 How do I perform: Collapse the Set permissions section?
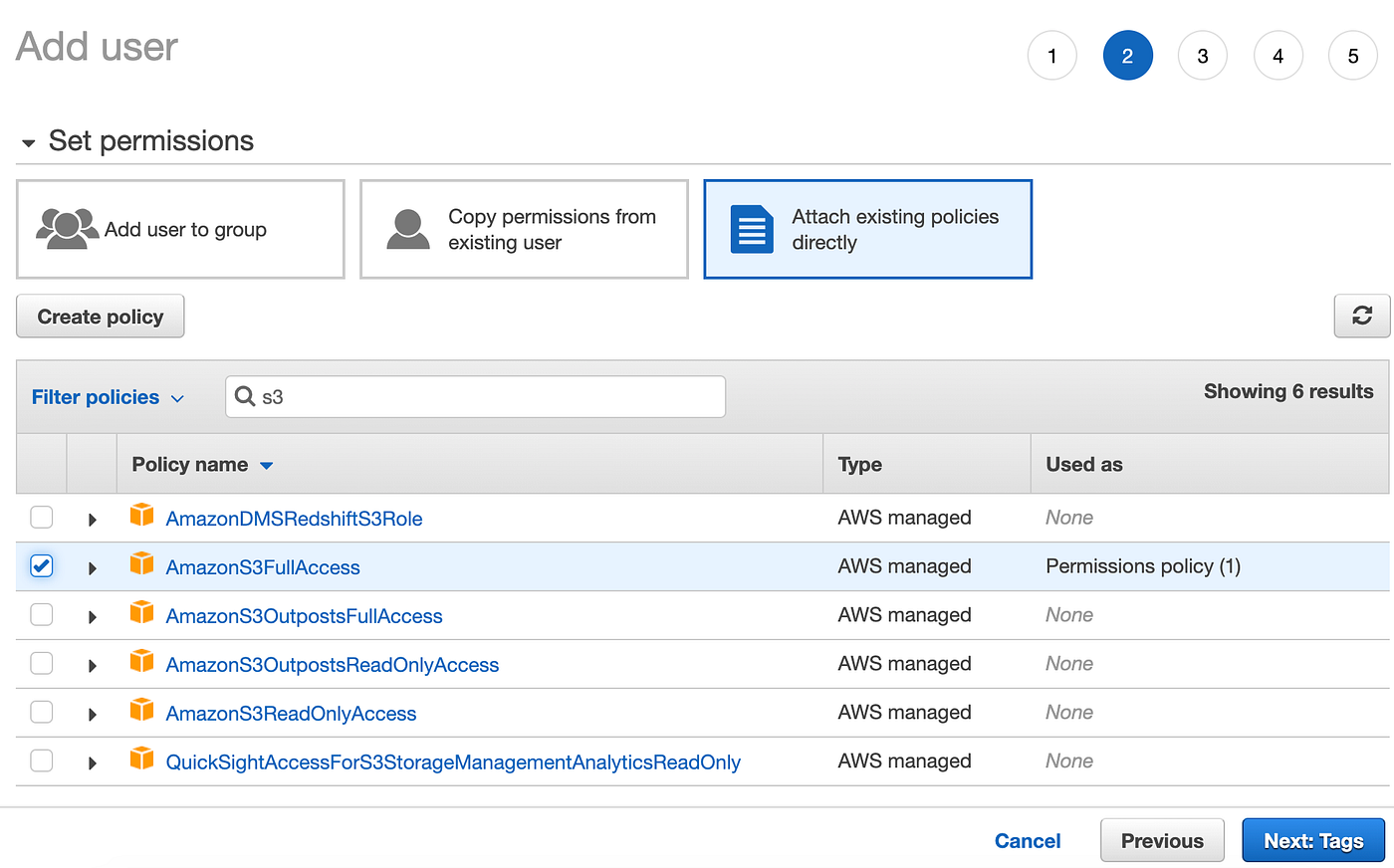click(x=28, y=143)
